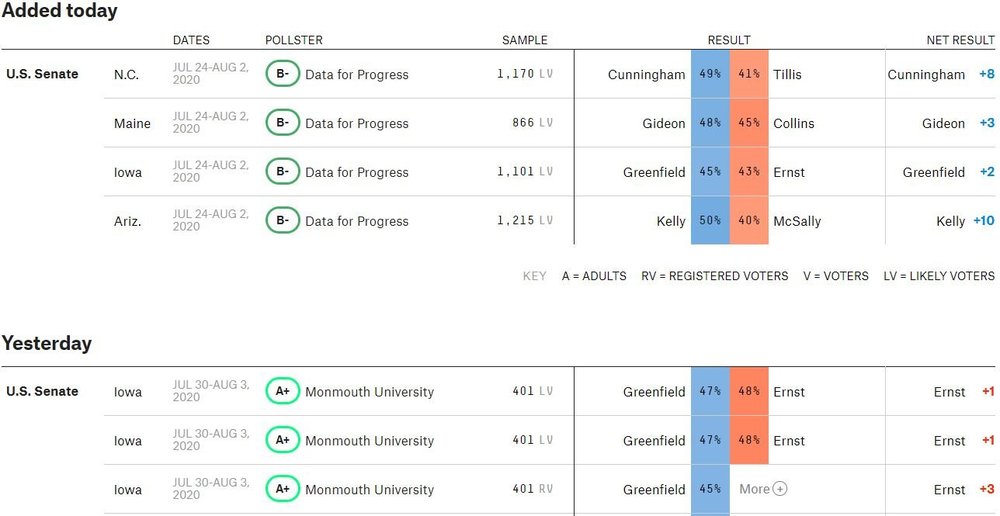Click the B- grade badge in the N.C. row
Image resolution: width=1000 pixels, height=516 pixels.
282,74
